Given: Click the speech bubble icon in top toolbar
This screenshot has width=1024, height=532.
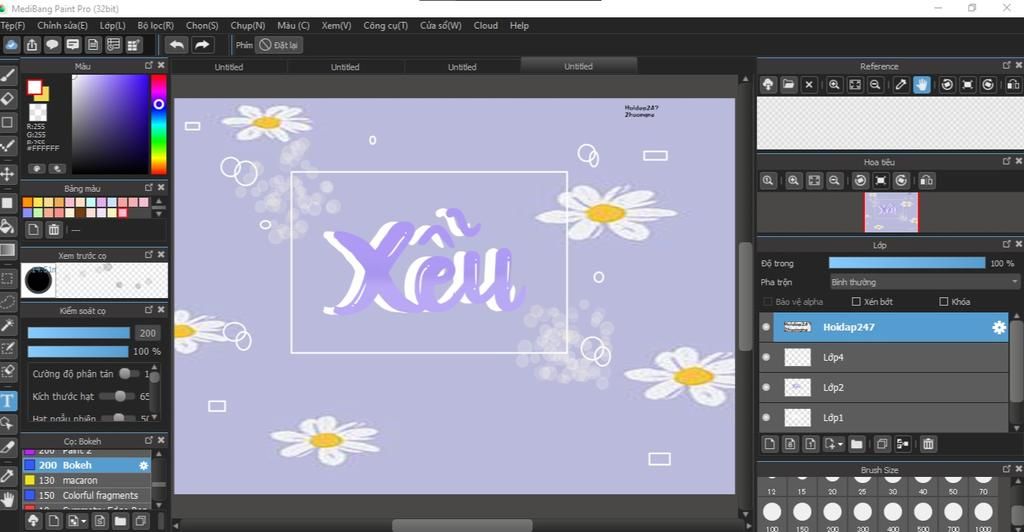Looking at the screenshot, I should coord(52,45).
